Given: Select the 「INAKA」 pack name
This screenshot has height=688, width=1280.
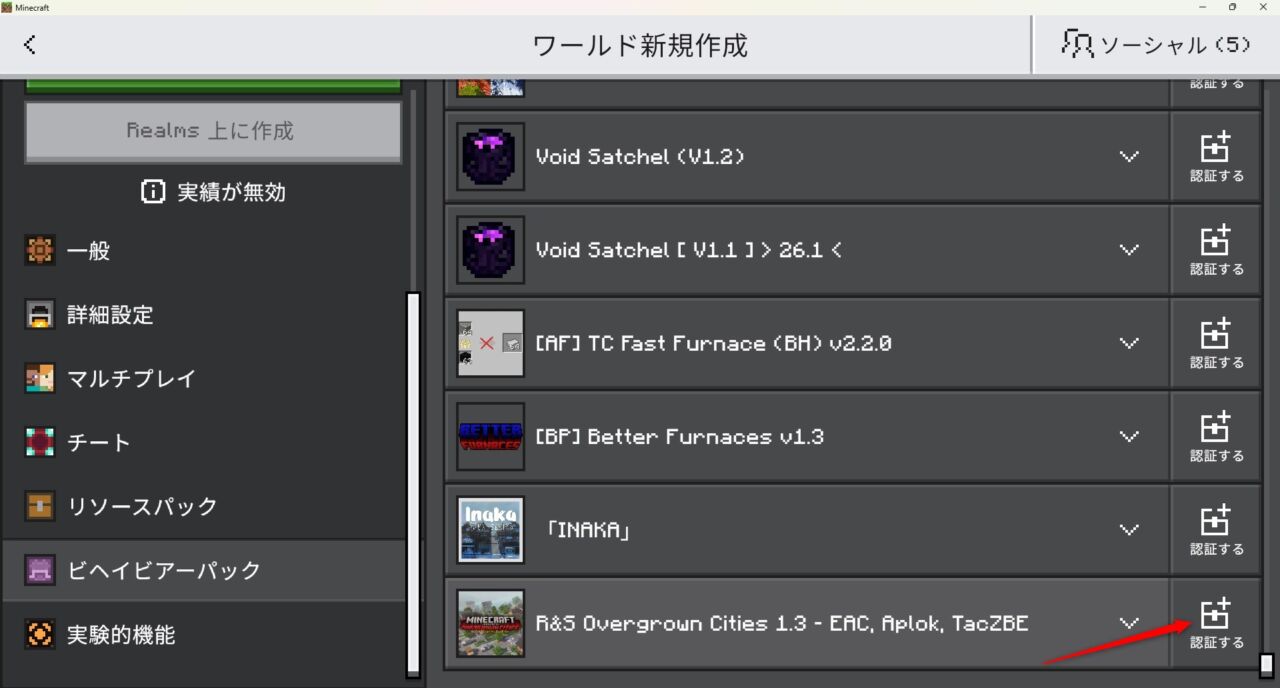Looking at the screenshot, I should (588, 530).
